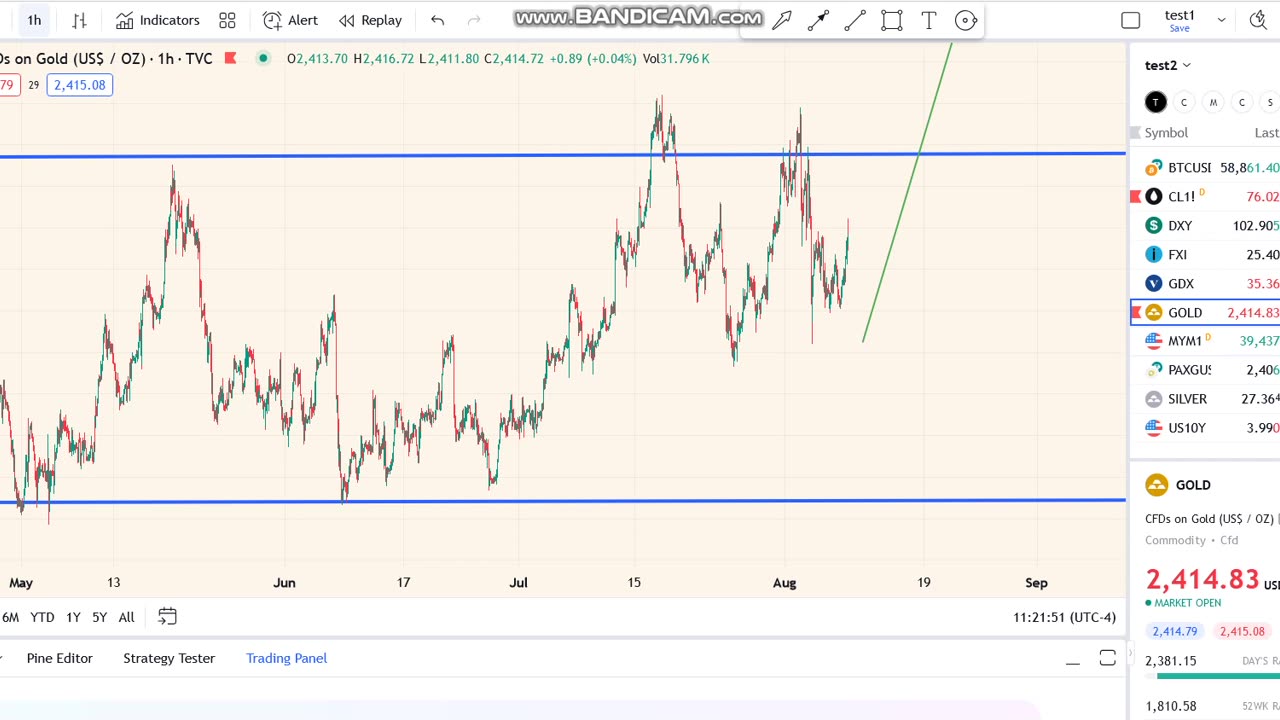Viewport: 1280px width, 720px height.
Task: Maximize the bottom panel
Action: [1107, 658]
